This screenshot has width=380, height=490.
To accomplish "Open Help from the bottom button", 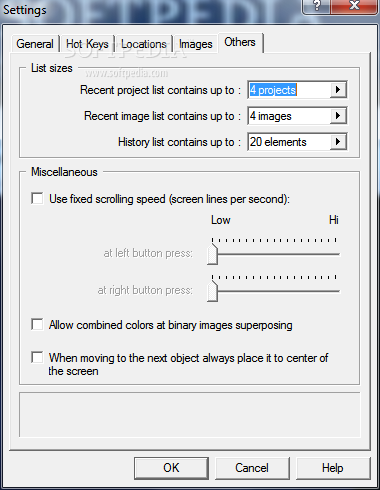I will click(333, 468).
